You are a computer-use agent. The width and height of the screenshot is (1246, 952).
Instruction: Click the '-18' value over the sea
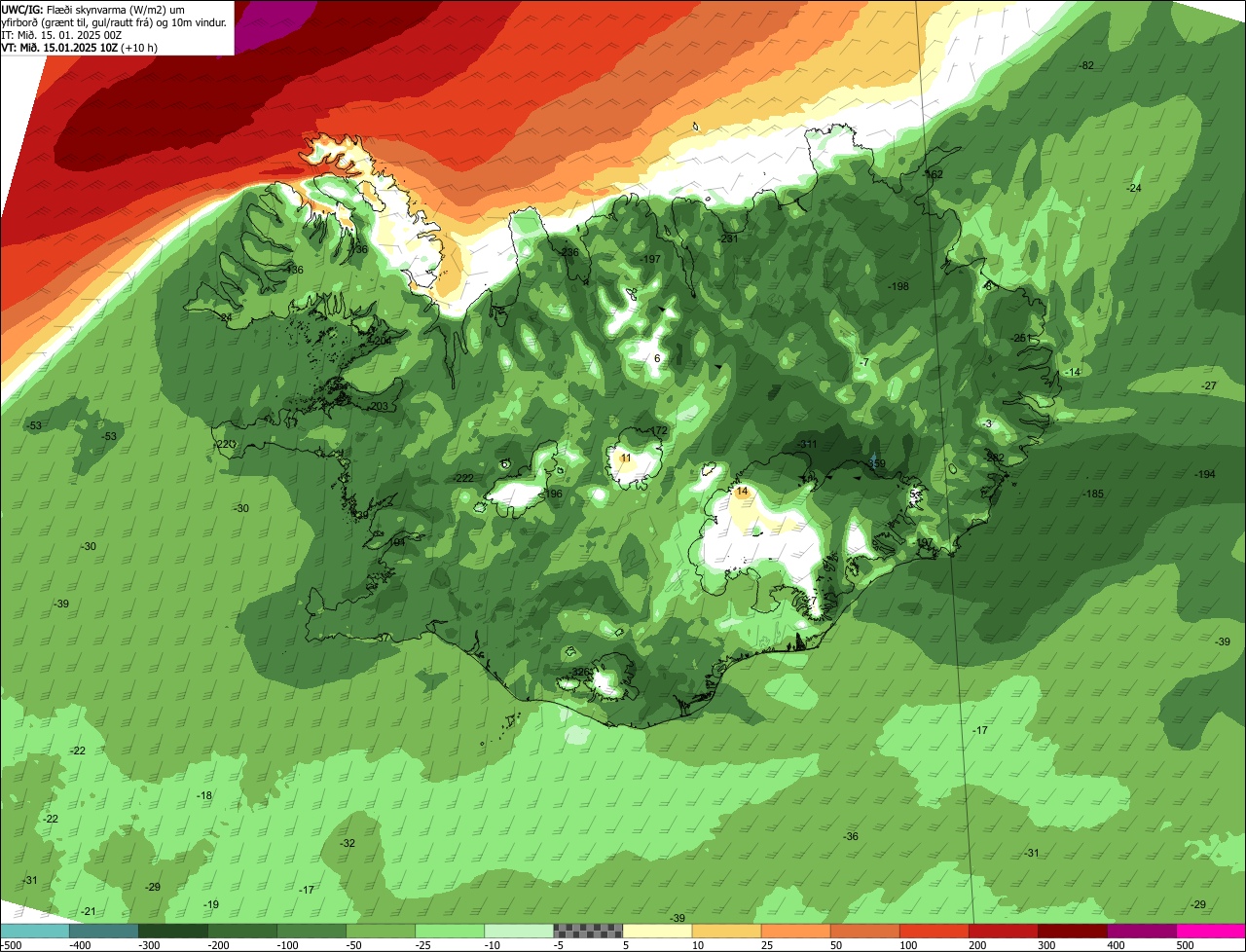pos(204,795)
